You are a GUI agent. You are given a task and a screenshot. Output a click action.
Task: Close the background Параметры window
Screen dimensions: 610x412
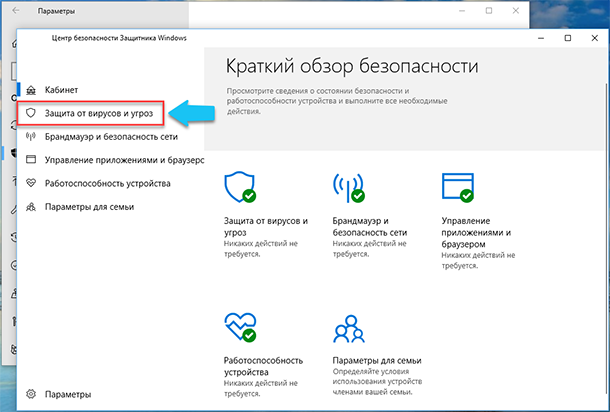(x=515, y=11)
